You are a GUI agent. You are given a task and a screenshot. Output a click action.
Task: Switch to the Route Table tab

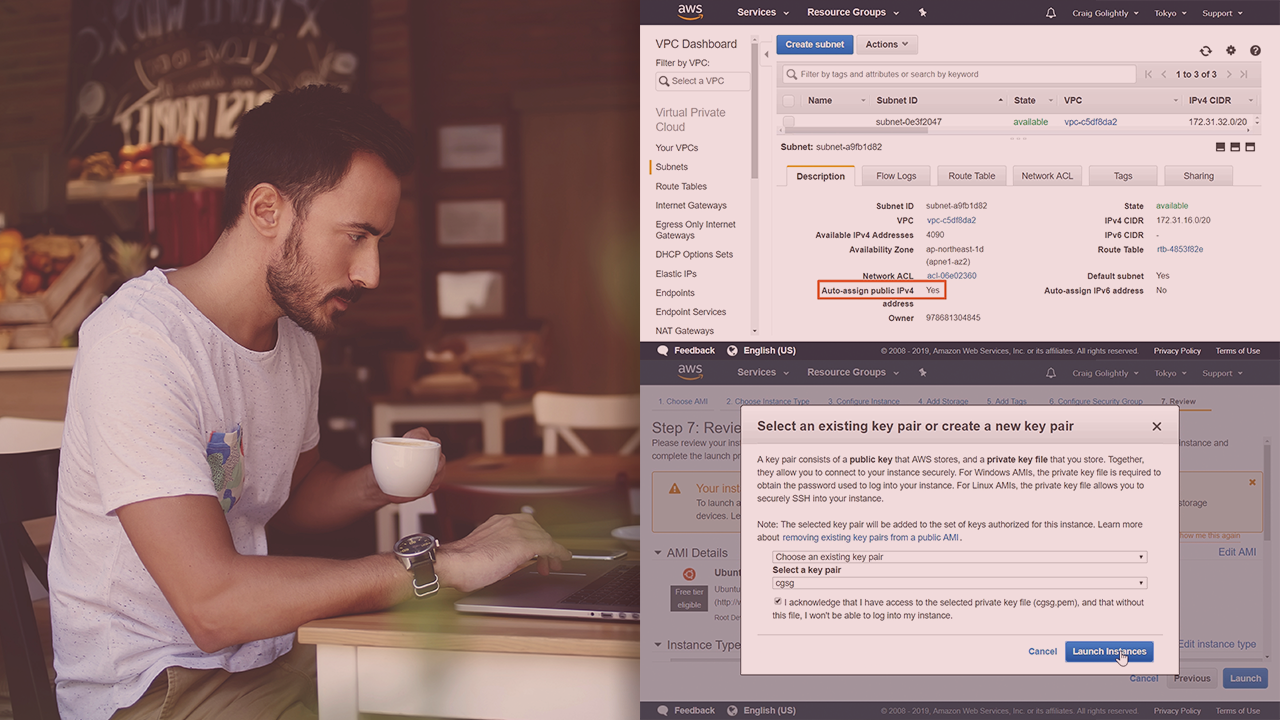pos(972,176)
